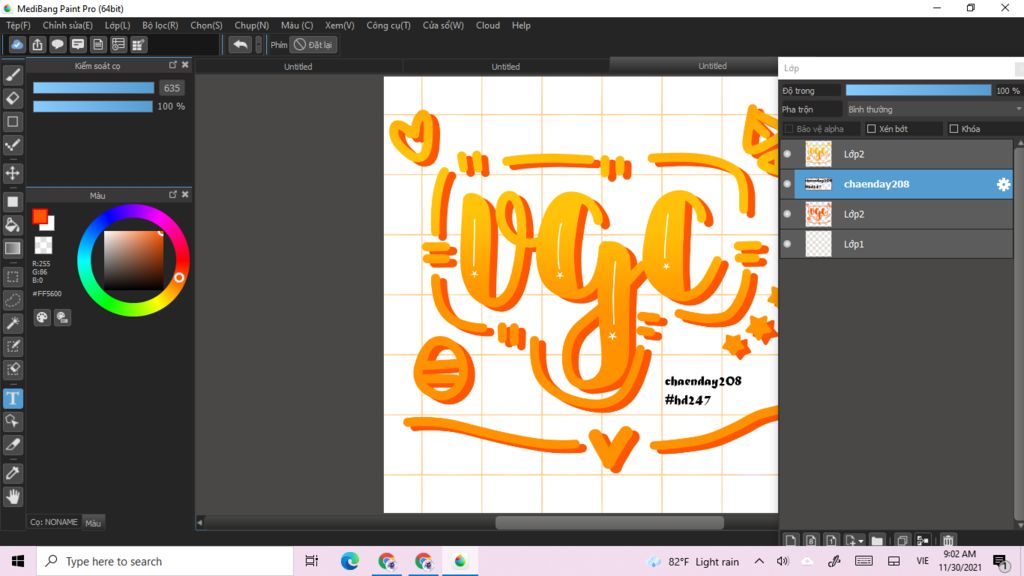Click the export/share icon in toolbar
This screenshot has width=1024, height=576.
(x=37, y=44)
